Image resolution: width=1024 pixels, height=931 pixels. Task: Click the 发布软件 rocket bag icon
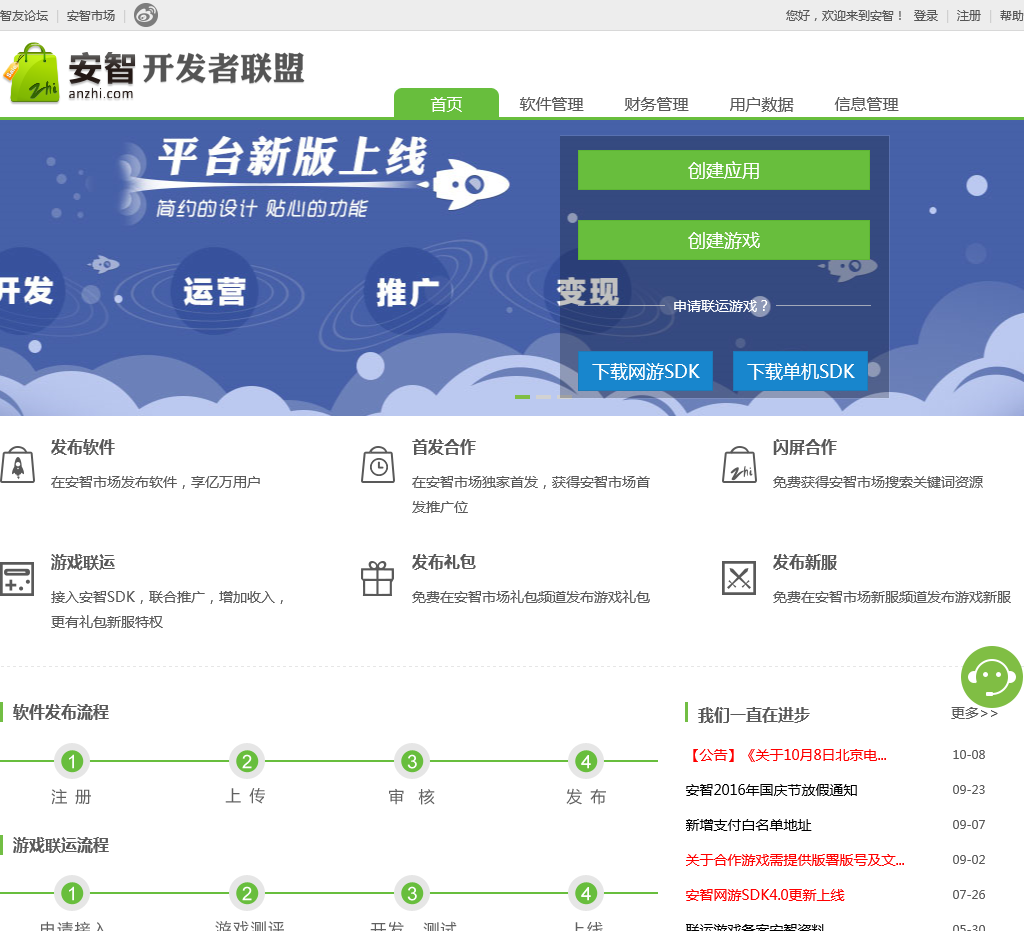pyautogui.click(x=18, y=465)
